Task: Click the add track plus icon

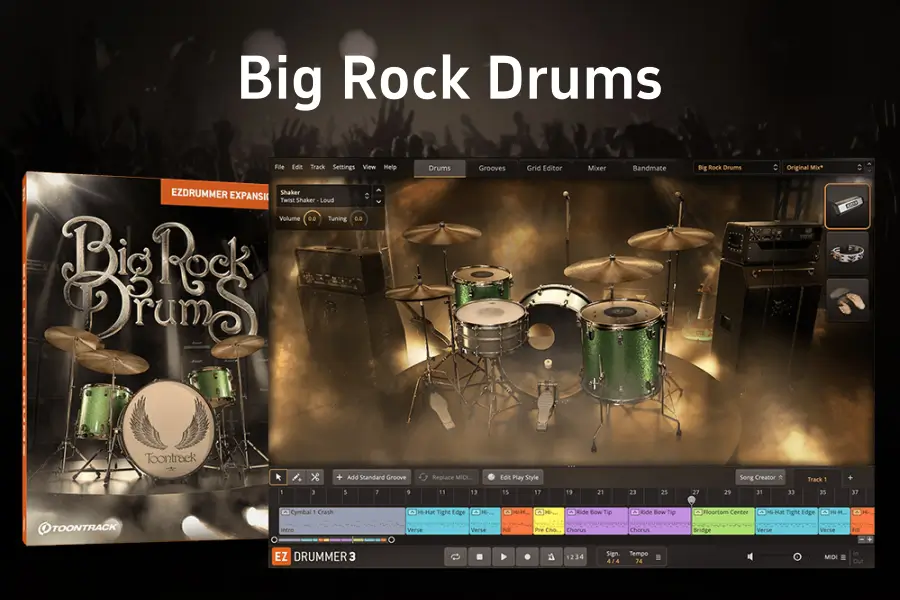Action: coord(850,478)
